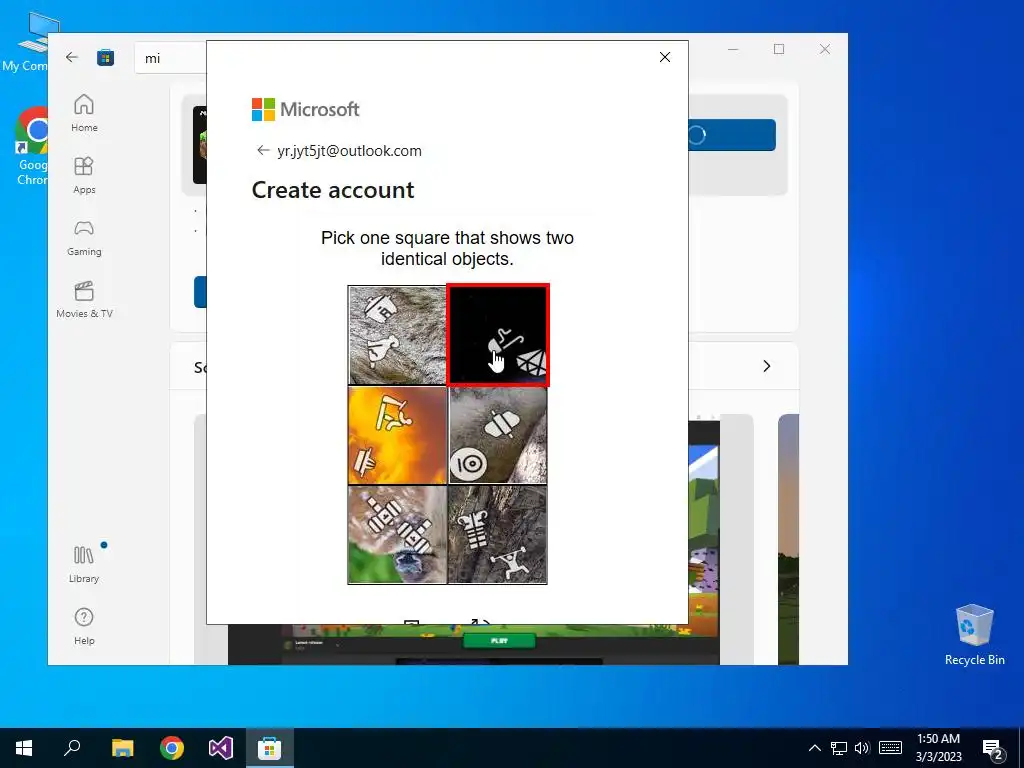Click Microsoft Store icon on taskbar
Image resolution: width=1024 pixels, height=768 pixels.
pyautogui.click(x=269, y=748)
